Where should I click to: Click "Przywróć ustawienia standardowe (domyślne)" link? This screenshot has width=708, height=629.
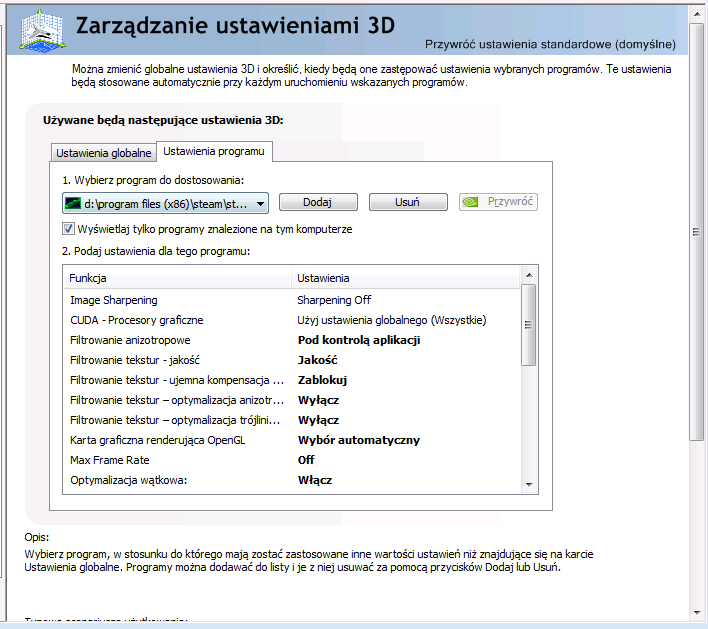(x=550, y=44)
